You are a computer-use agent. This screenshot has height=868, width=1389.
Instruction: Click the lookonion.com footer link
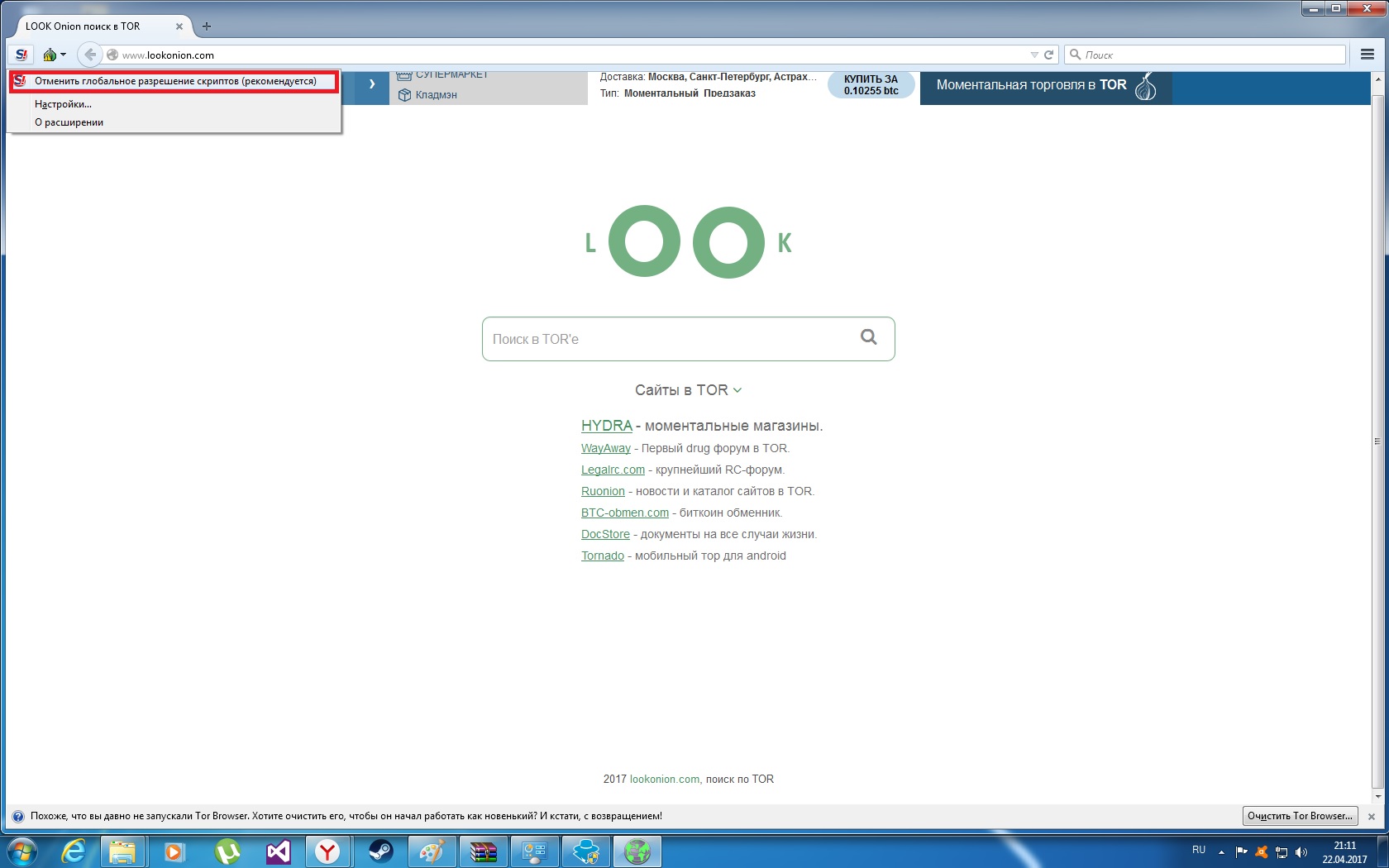(665, 780)
